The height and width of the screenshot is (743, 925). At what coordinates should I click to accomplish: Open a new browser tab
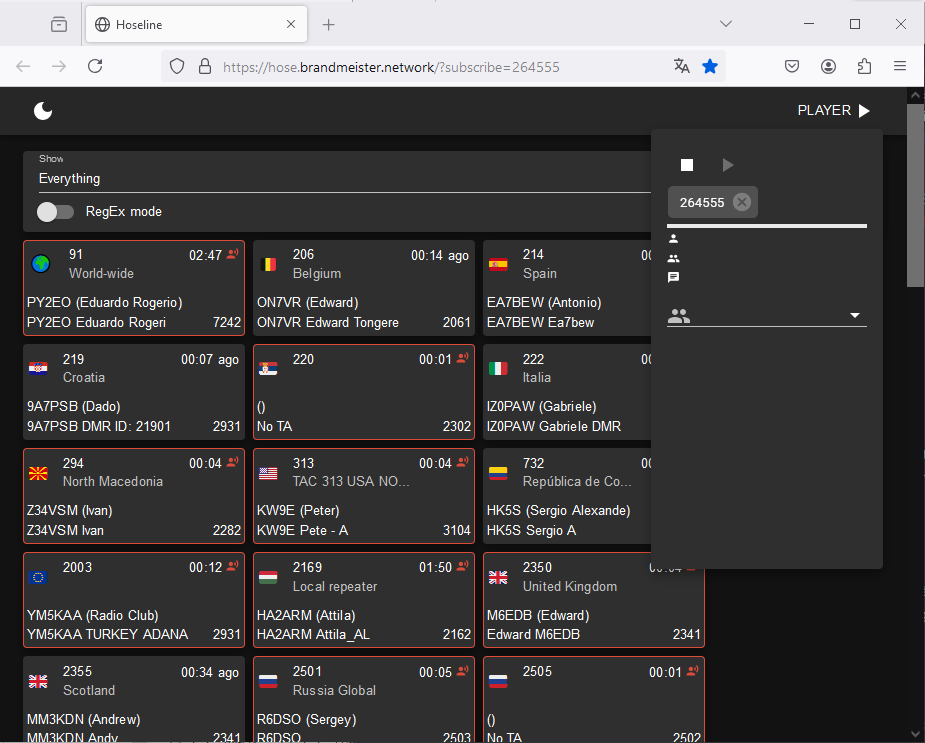pos(329,24)
